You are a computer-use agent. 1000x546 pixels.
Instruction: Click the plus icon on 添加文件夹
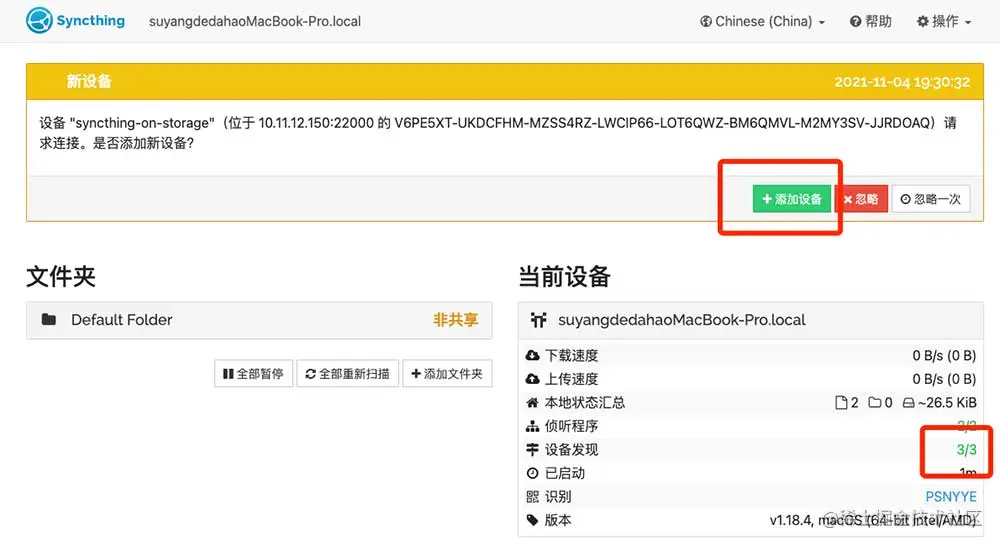tap(416, 374)
